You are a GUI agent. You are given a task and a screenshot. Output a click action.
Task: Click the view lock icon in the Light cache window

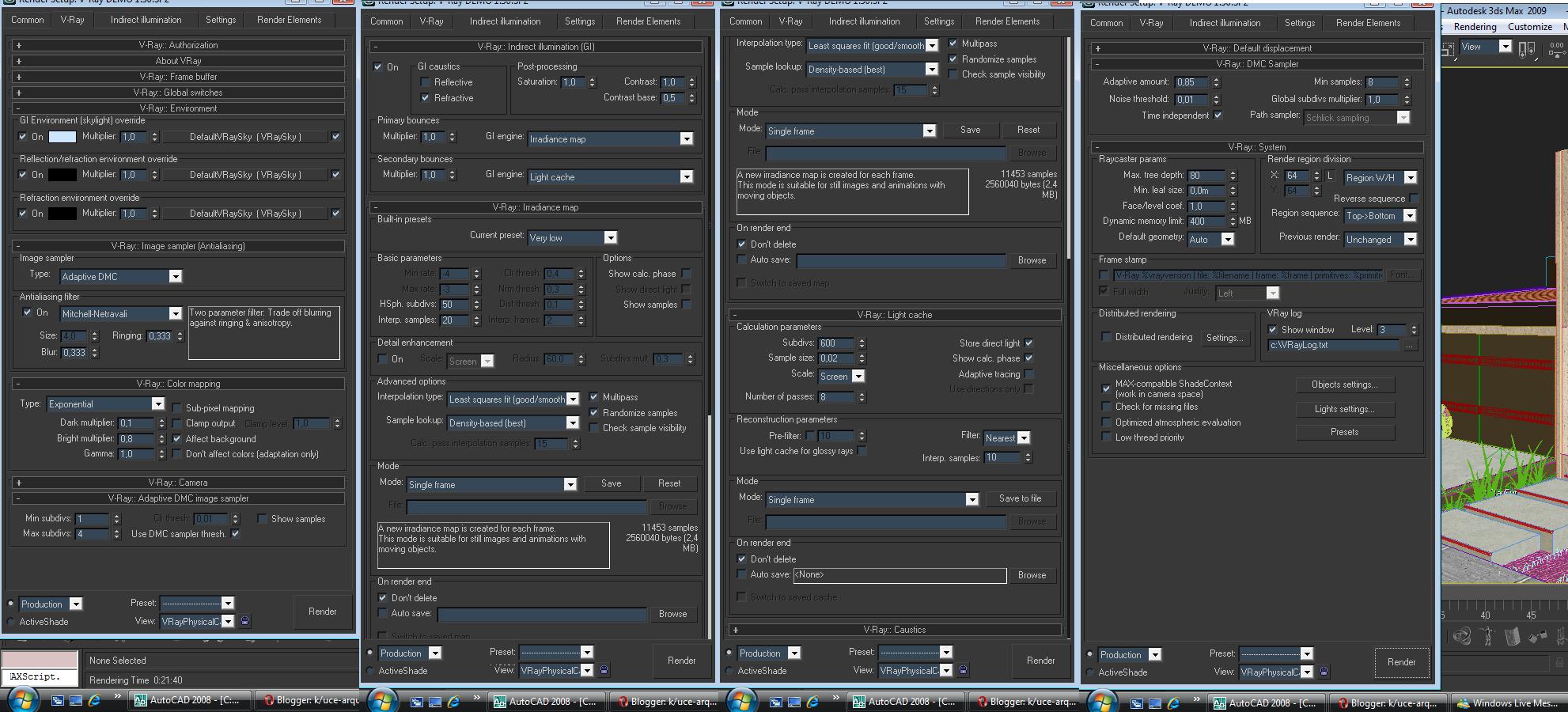[x=963, y=670]
